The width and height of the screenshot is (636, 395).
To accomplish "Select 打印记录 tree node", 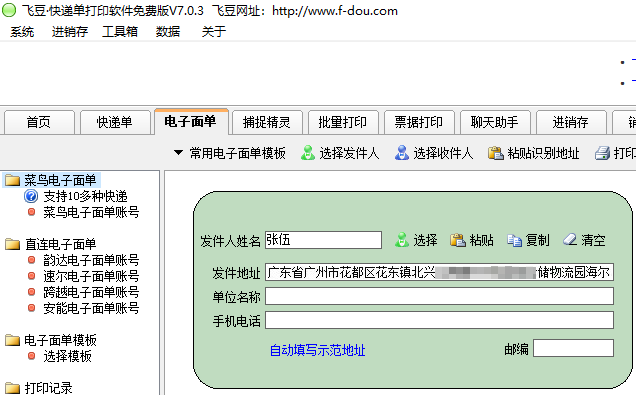I will 48,388.
